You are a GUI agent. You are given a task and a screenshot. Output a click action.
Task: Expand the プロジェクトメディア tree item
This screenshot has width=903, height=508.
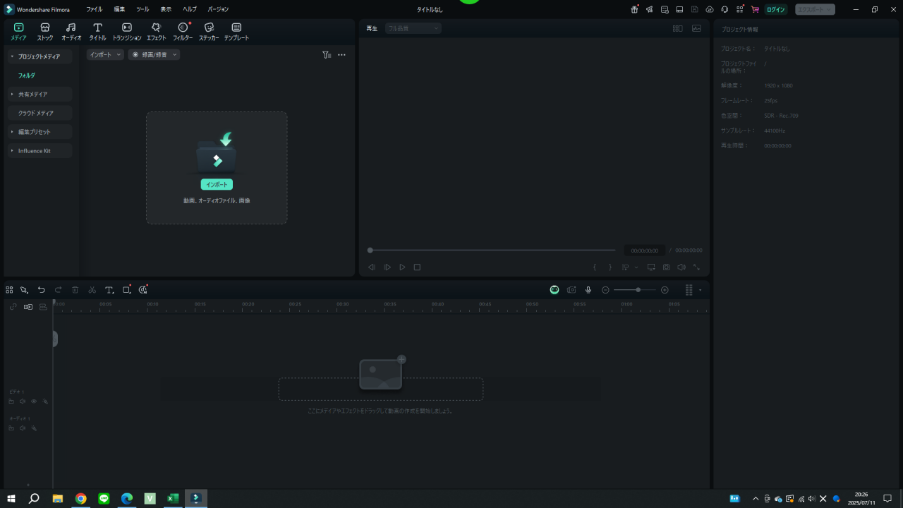coord(12,57)
